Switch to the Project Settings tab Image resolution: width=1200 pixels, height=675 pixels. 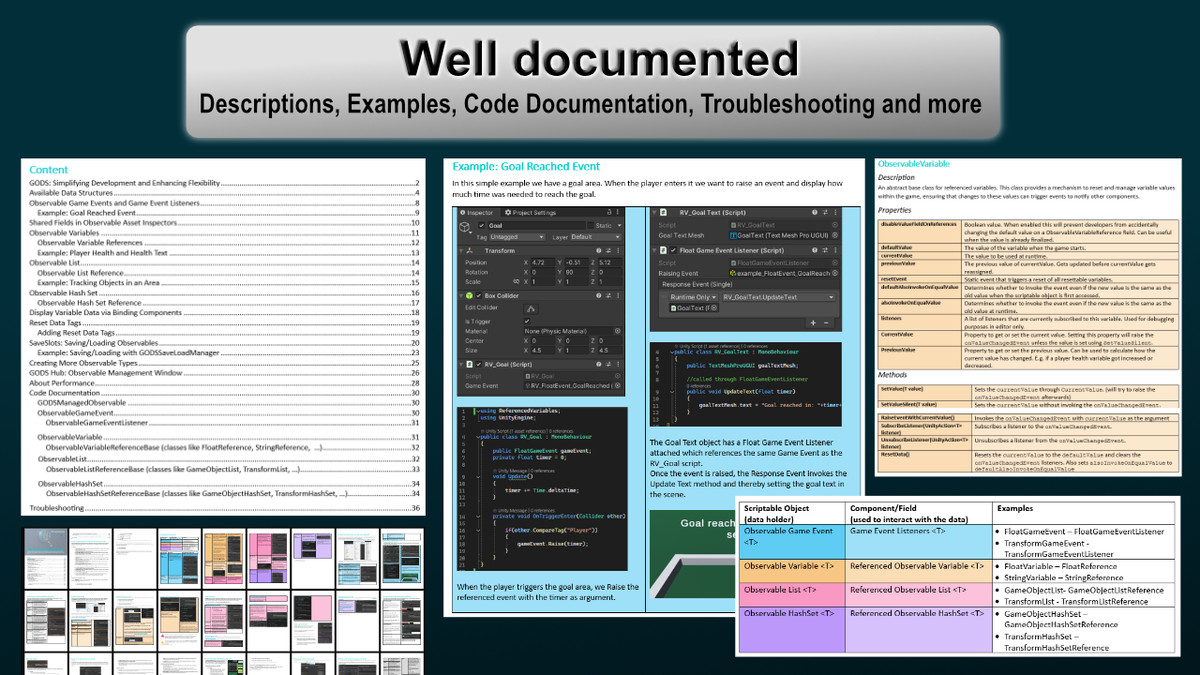(x=530, y=212)
